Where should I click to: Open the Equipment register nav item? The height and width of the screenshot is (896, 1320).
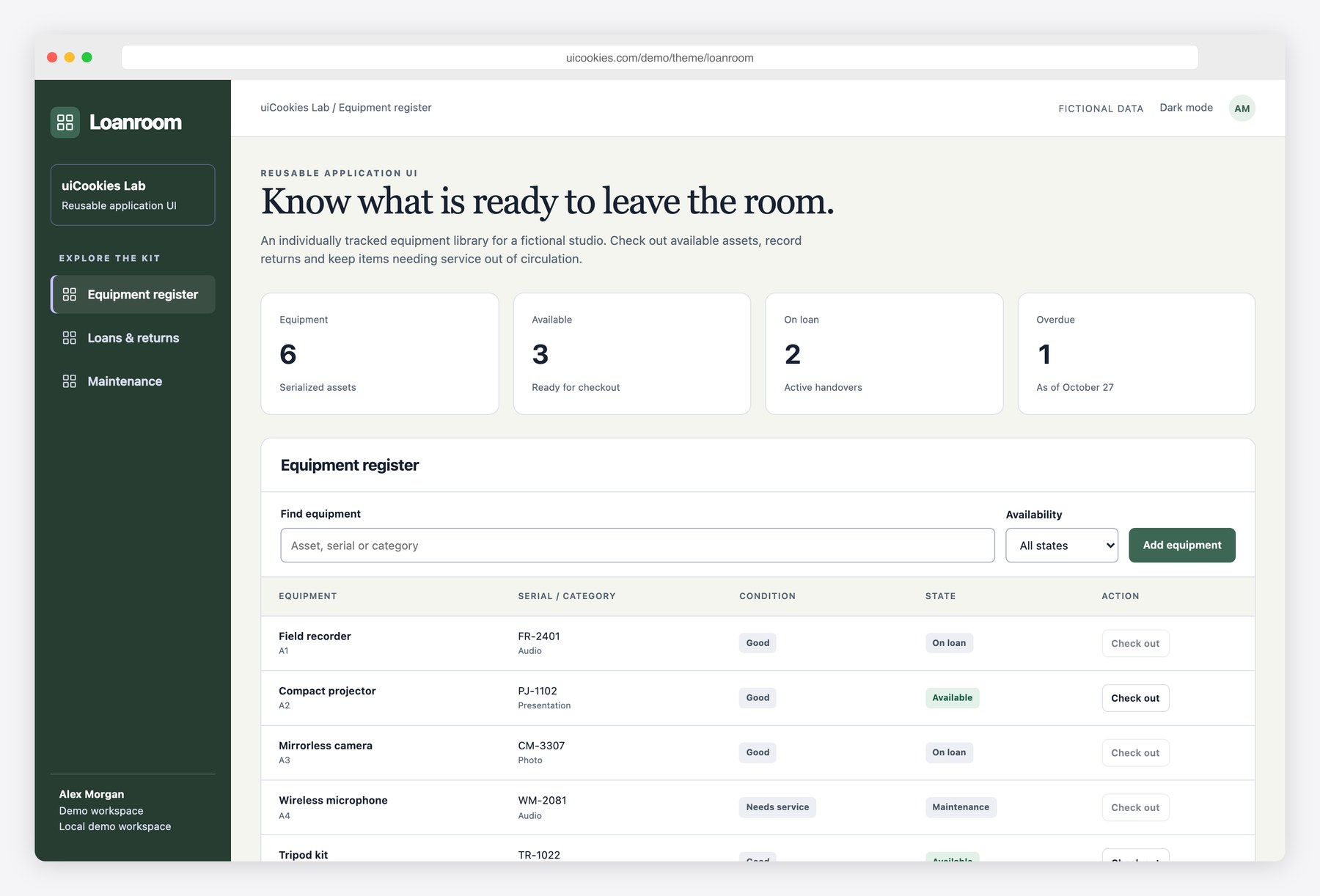[x=133, y=295]
